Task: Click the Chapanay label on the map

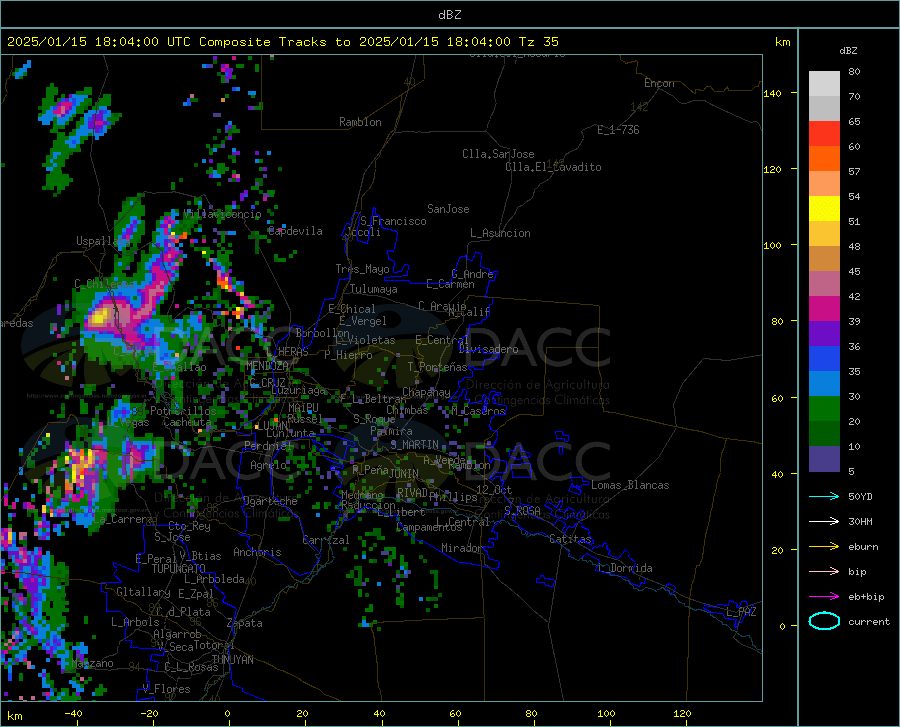Action: pyautogui.click(x=426, y=392)
